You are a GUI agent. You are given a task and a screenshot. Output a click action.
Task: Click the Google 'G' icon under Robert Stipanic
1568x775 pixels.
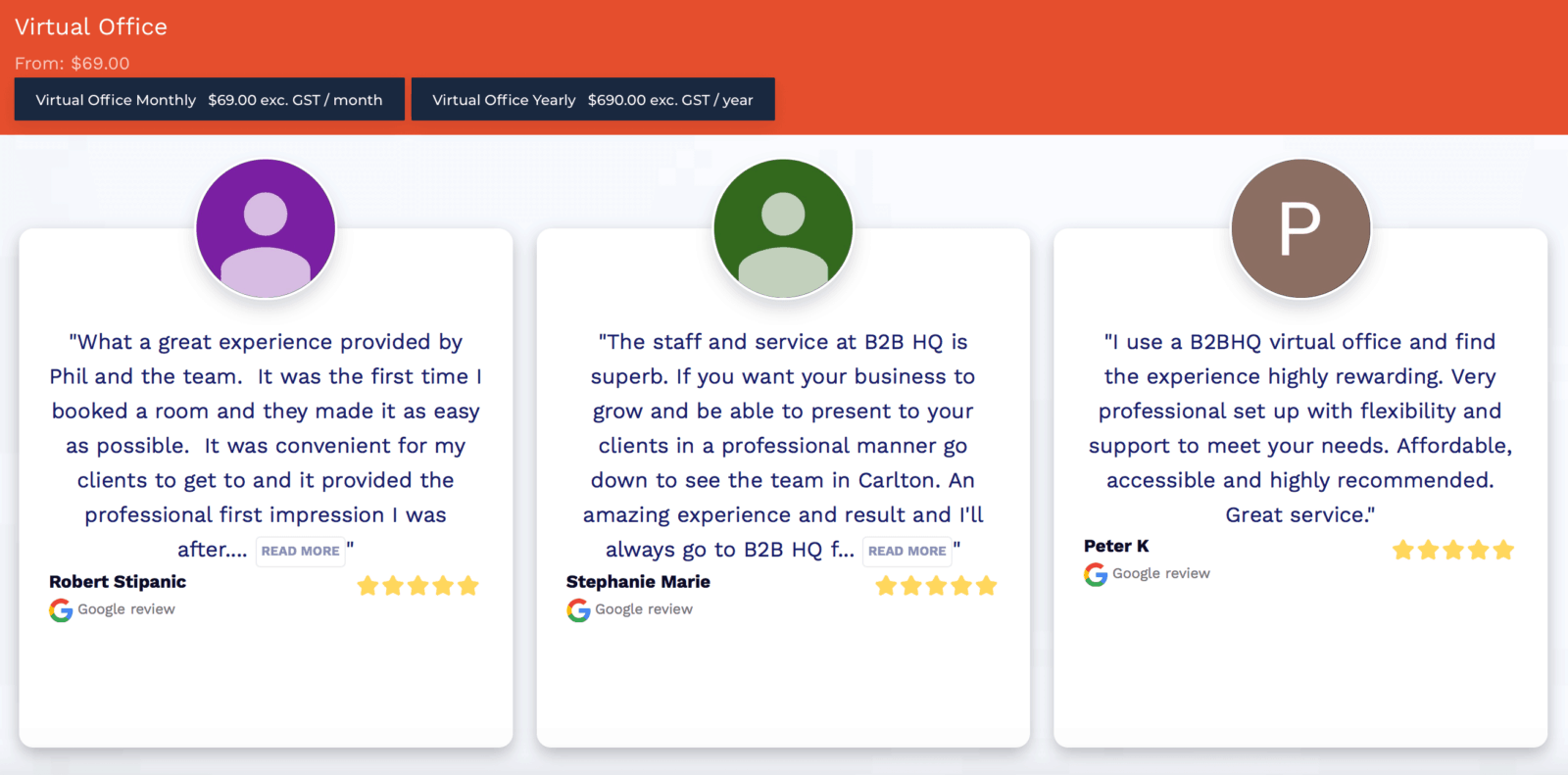(x=61, y=609)
